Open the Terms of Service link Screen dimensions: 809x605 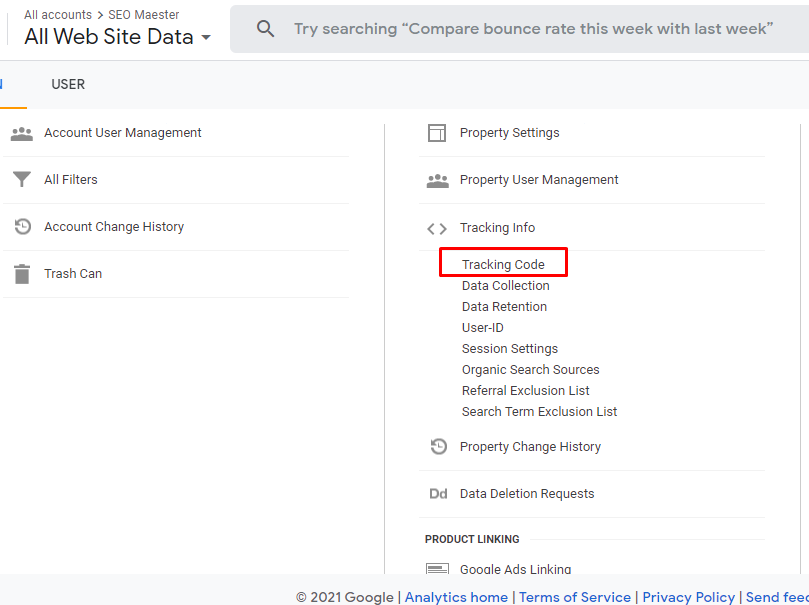pyautogui.click(x=575, y=597)
